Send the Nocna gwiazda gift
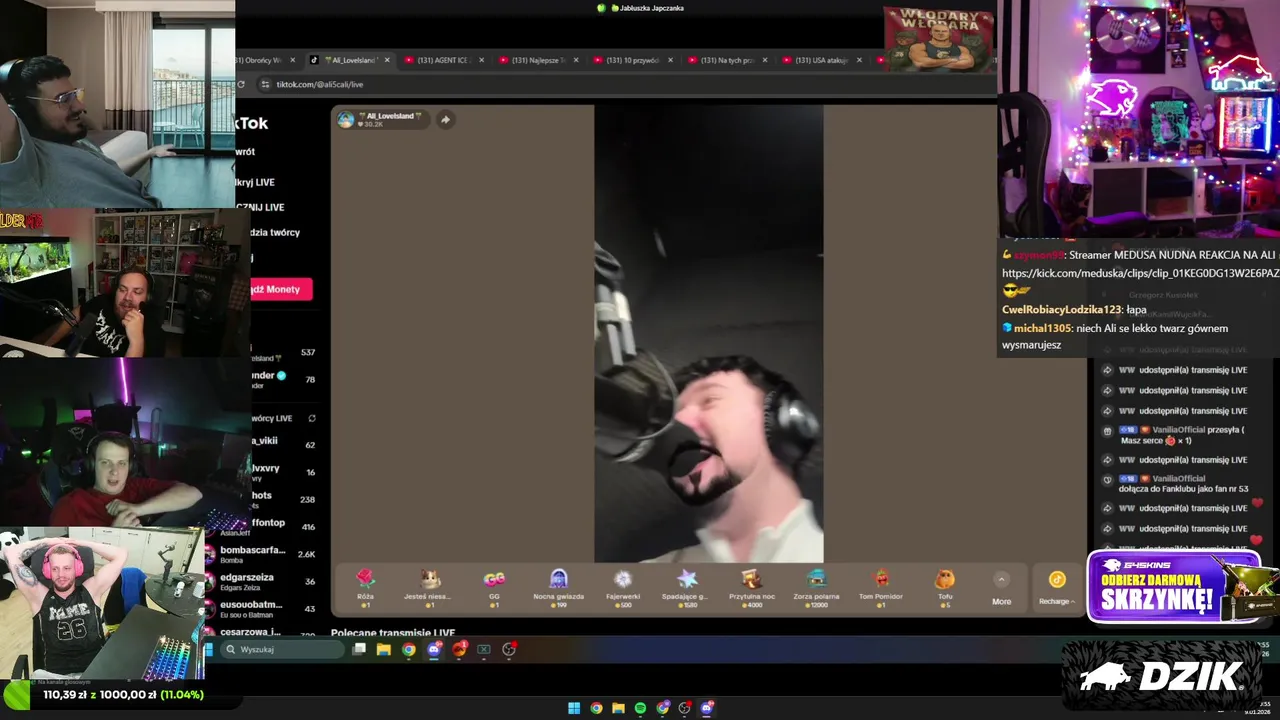The height and width of the screenshot is (720, 1280). click(x=558, y=587)
